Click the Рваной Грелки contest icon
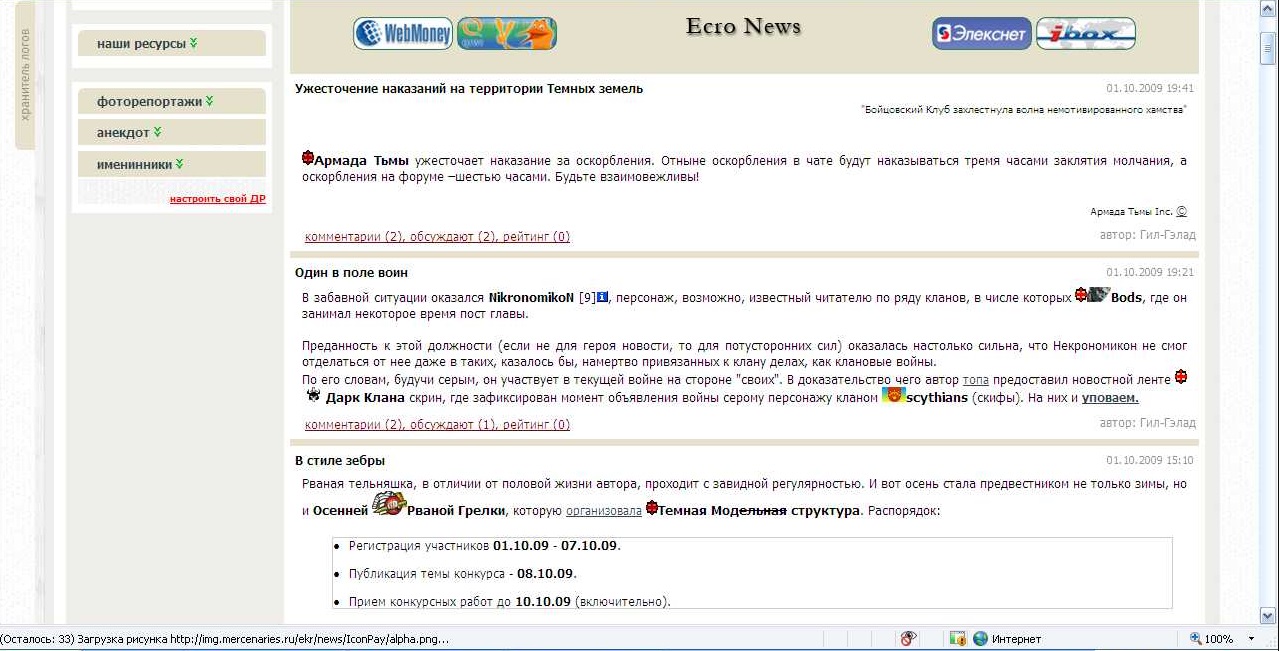The width and height of the screenshot is (1279, 651). pos(388,504)
